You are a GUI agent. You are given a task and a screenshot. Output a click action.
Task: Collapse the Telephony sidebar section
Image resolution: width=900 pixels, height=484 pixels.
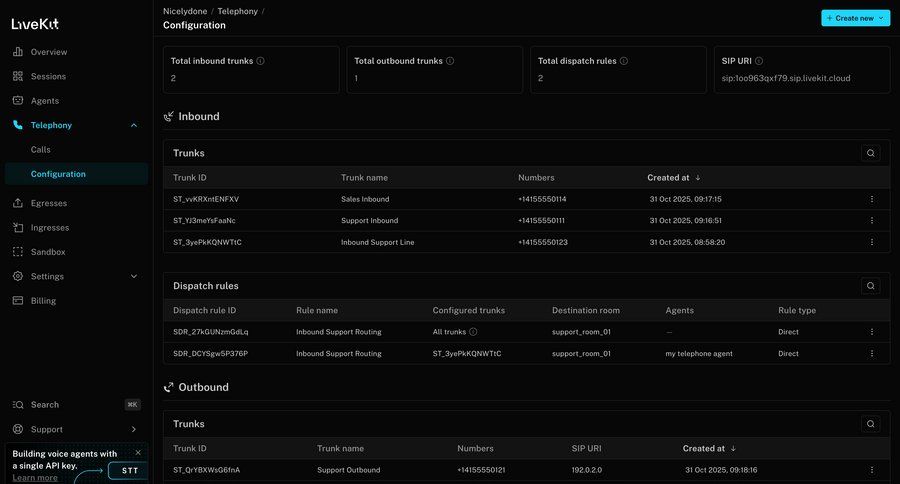click(134, 125)
